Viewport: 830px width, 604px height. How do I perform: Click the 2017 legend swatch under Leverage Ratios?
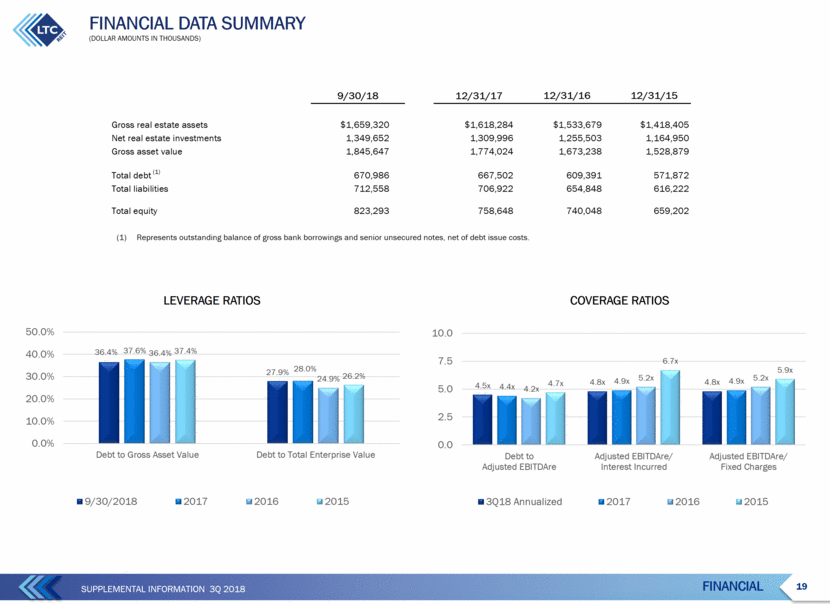point(178,501)
